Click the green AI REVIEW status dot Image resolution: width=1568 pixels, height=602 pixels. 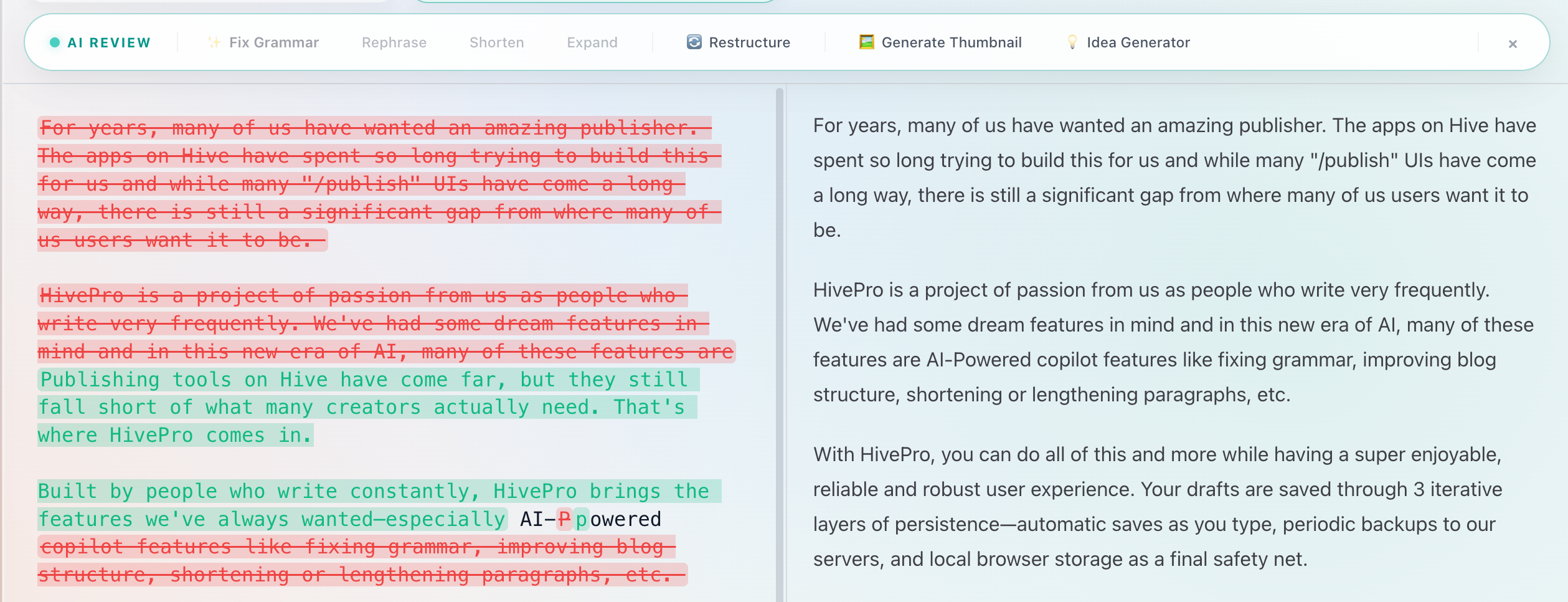pyautogui.click(x=55, y=42)
